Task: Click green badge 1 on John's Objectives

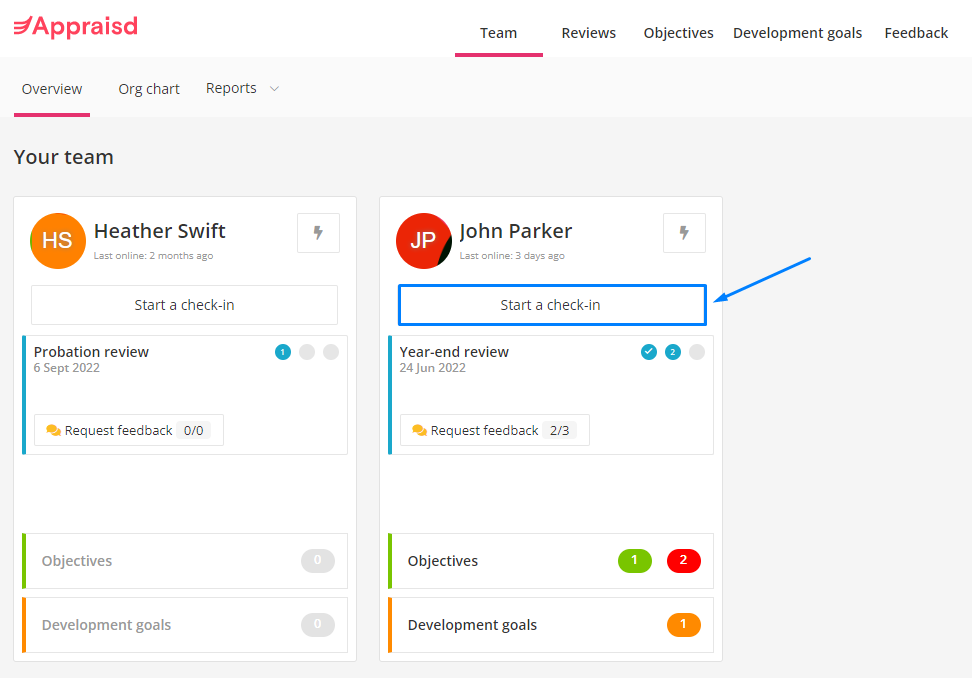Action: [635, 560]
